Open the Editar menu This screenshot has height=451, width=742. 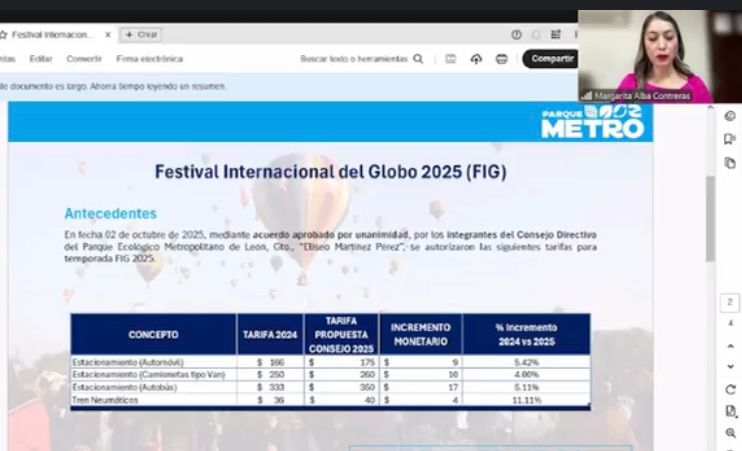[x=41, y=59]
